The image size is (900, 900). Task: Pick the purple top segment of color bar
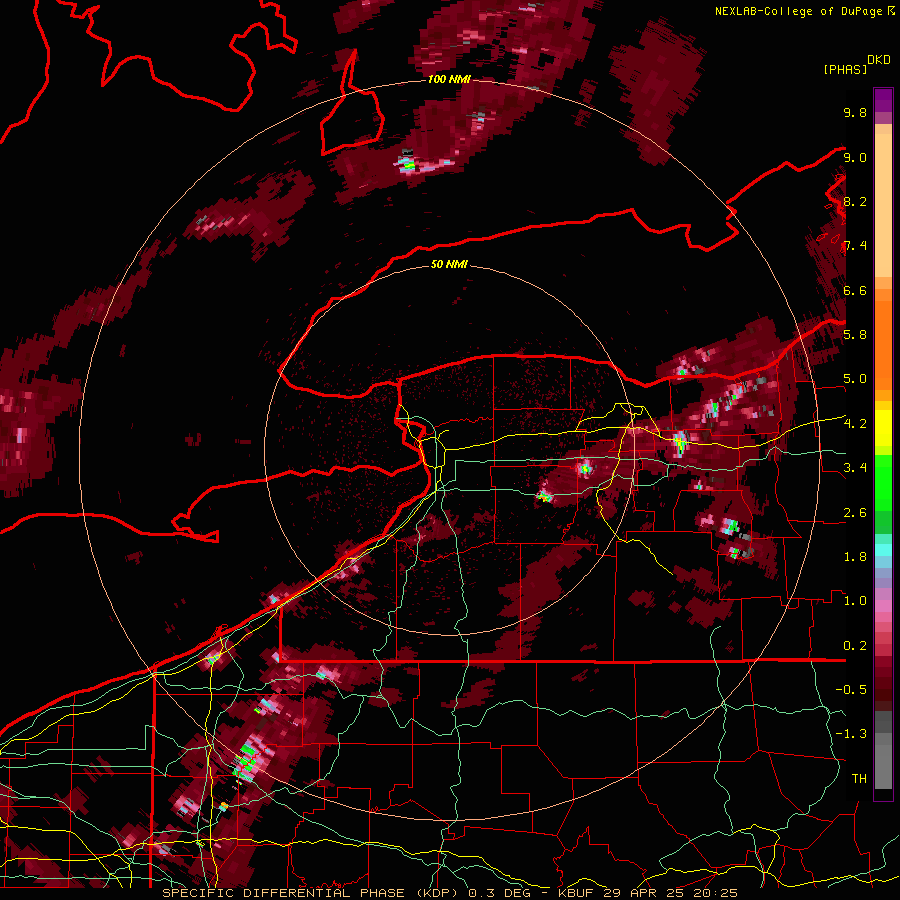(x=883, y=100)
